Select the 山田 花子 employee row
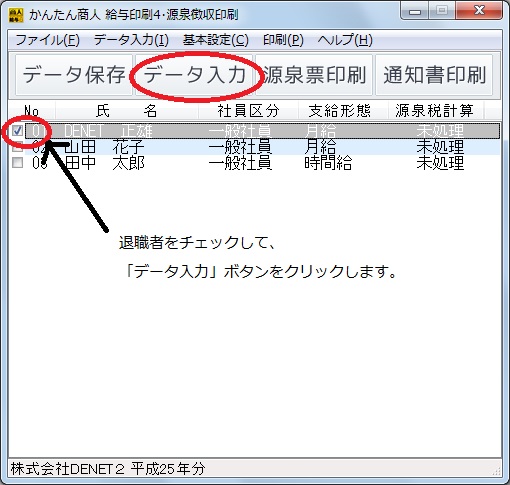Screen dimensions: 510x485 pyautogui.click(x=262, y=147)
